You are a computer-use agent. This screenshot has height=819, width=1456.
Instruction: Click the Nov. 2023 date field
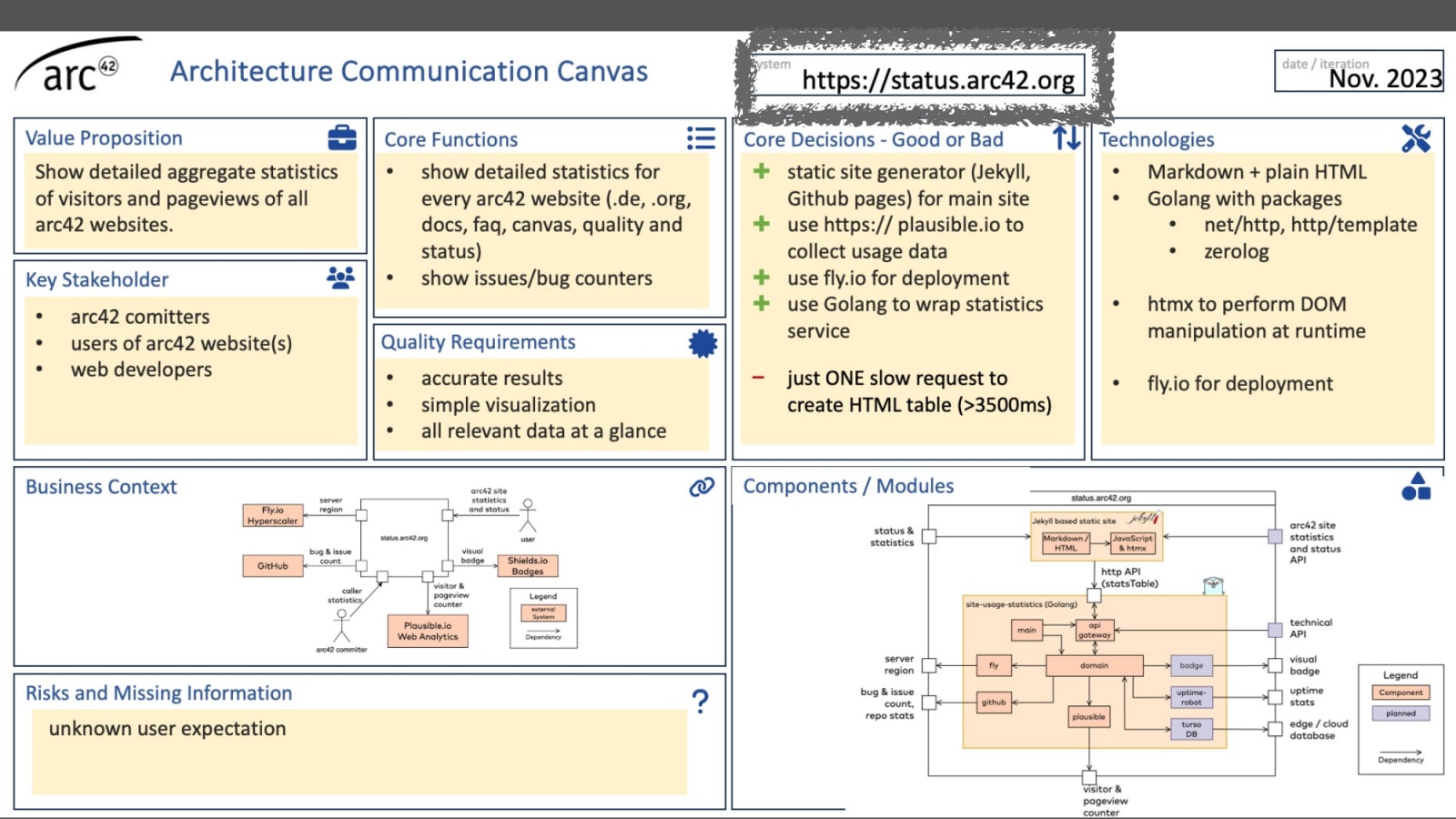click(1359, 71)
